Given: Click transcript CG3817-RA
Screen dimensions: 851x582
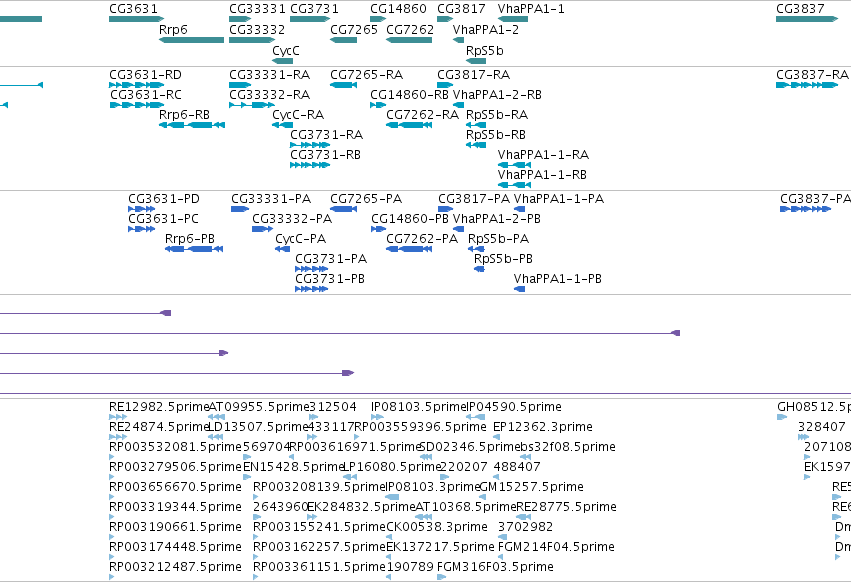Looking at the screenshot, I should (x=474, y=74).
